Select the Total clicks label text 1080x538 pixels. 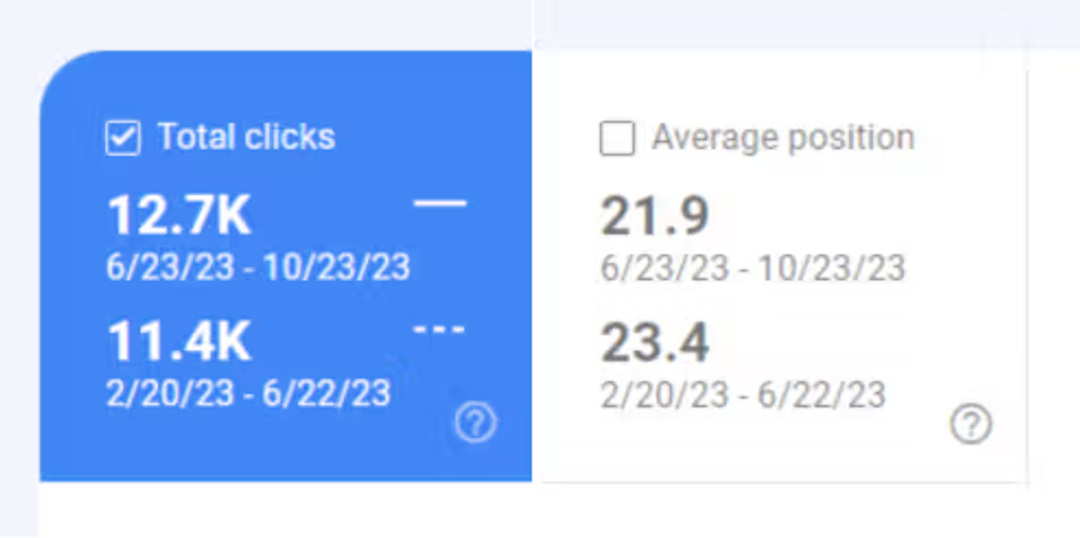click(x=247, y=136)
